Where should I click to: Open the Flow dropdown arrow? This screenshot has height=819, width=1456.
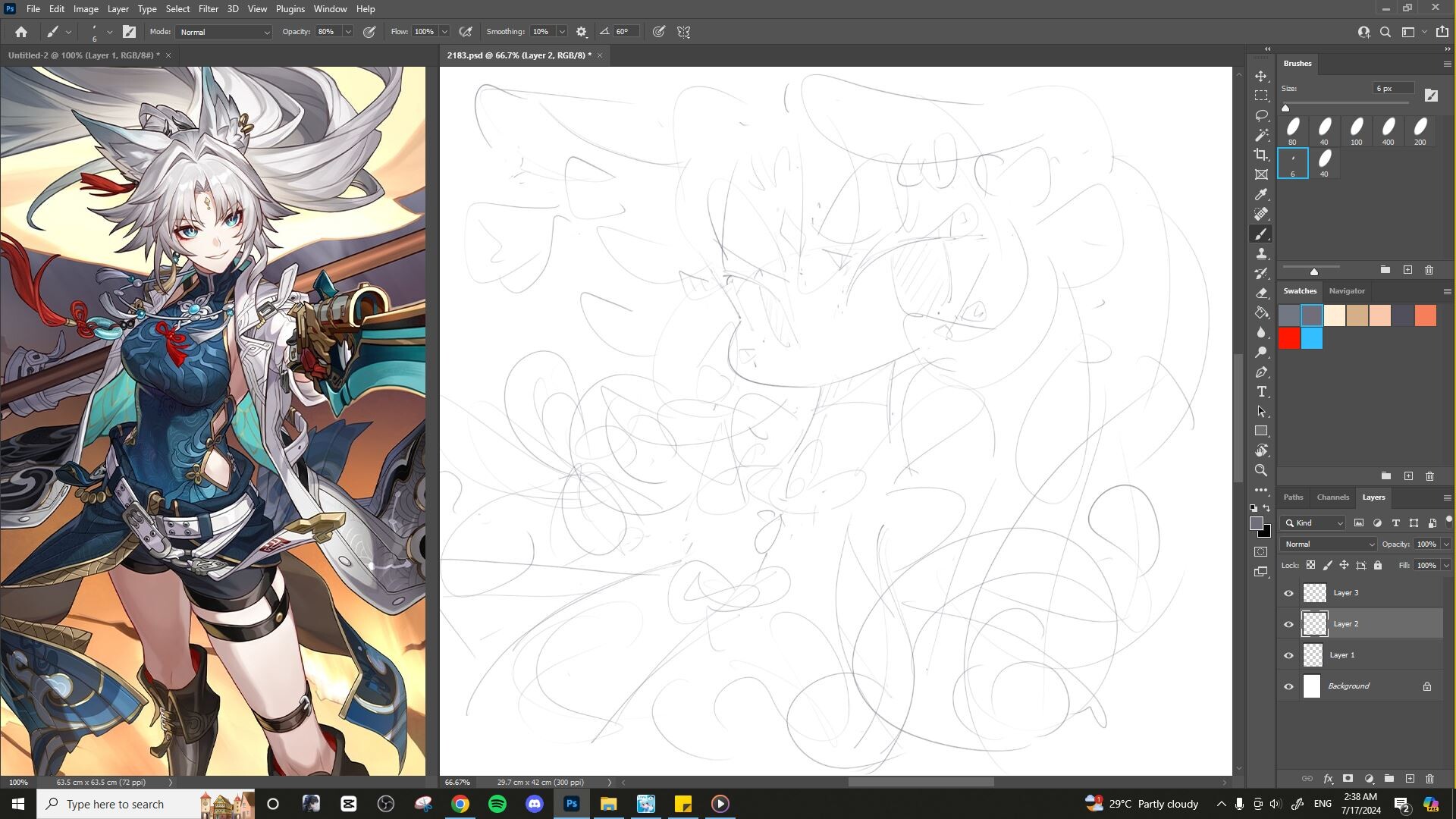click(x=444, y=32)
